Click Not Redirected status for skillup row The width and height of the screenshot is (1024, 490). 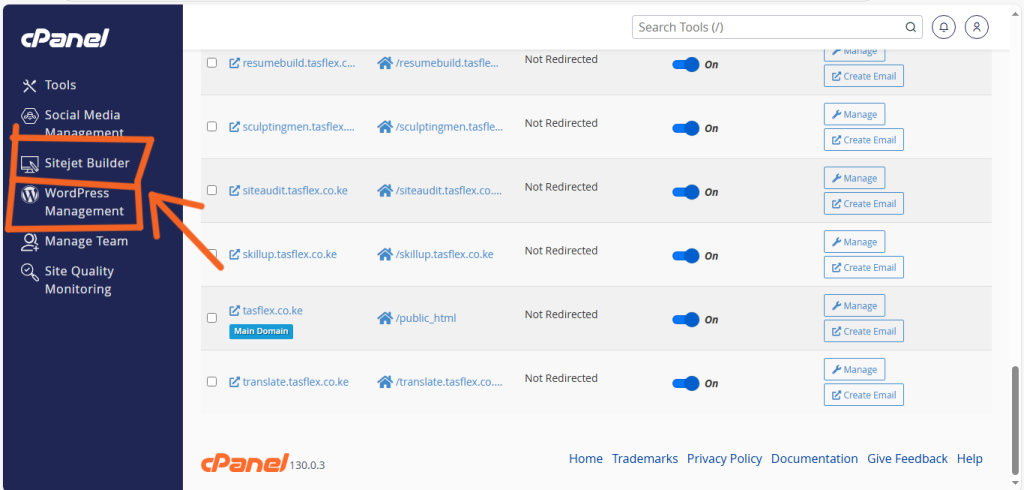click(561, 250)
